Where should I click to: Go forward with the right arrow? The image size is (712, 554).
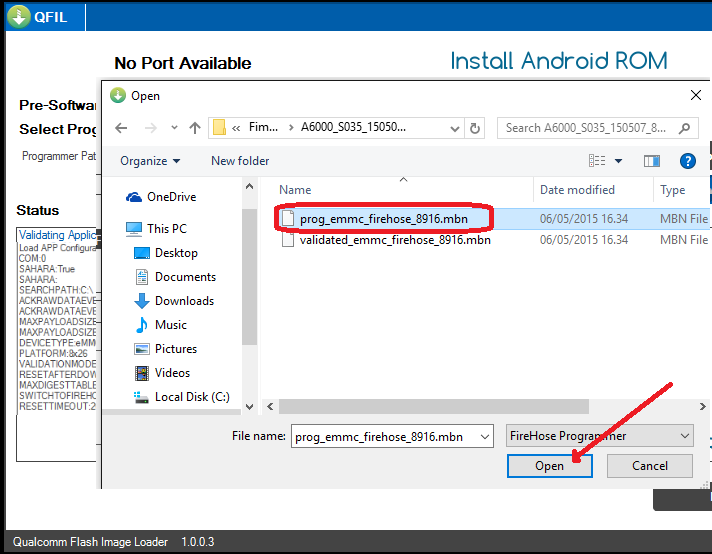tap(150, 128)
